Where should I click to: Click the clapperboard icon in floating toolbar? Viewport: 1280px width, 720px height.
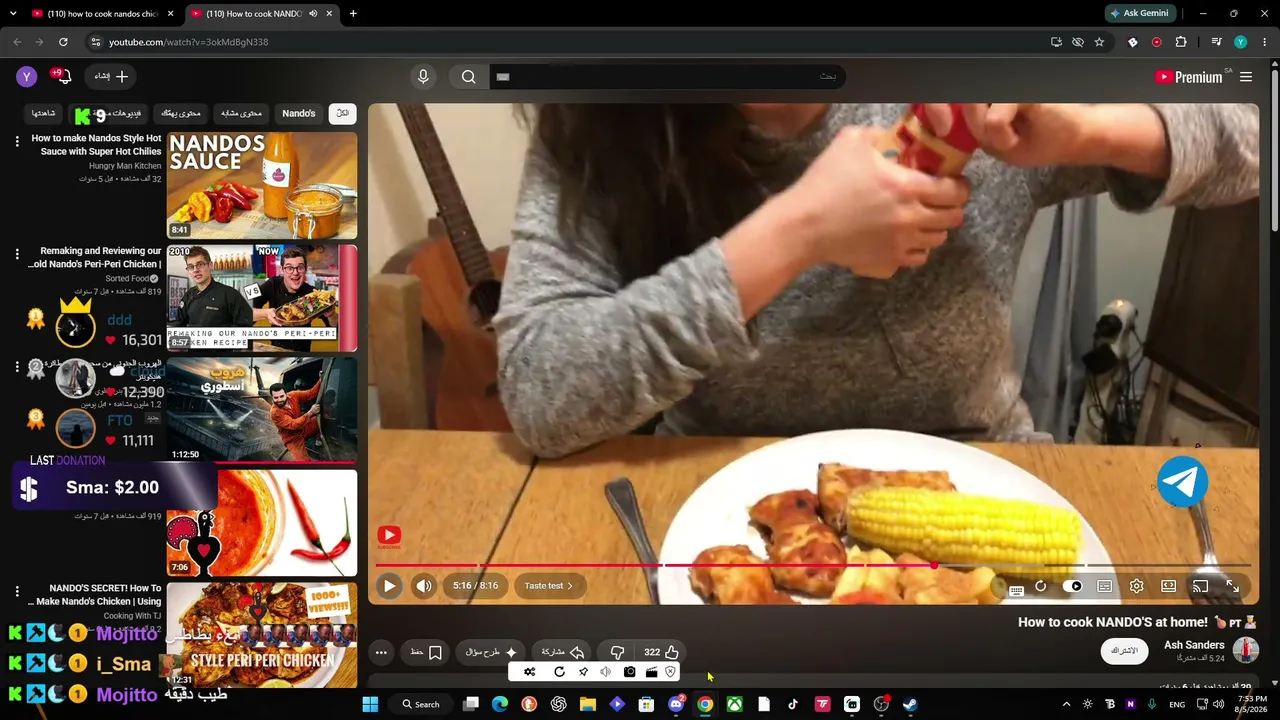click(x=651, y=672)
